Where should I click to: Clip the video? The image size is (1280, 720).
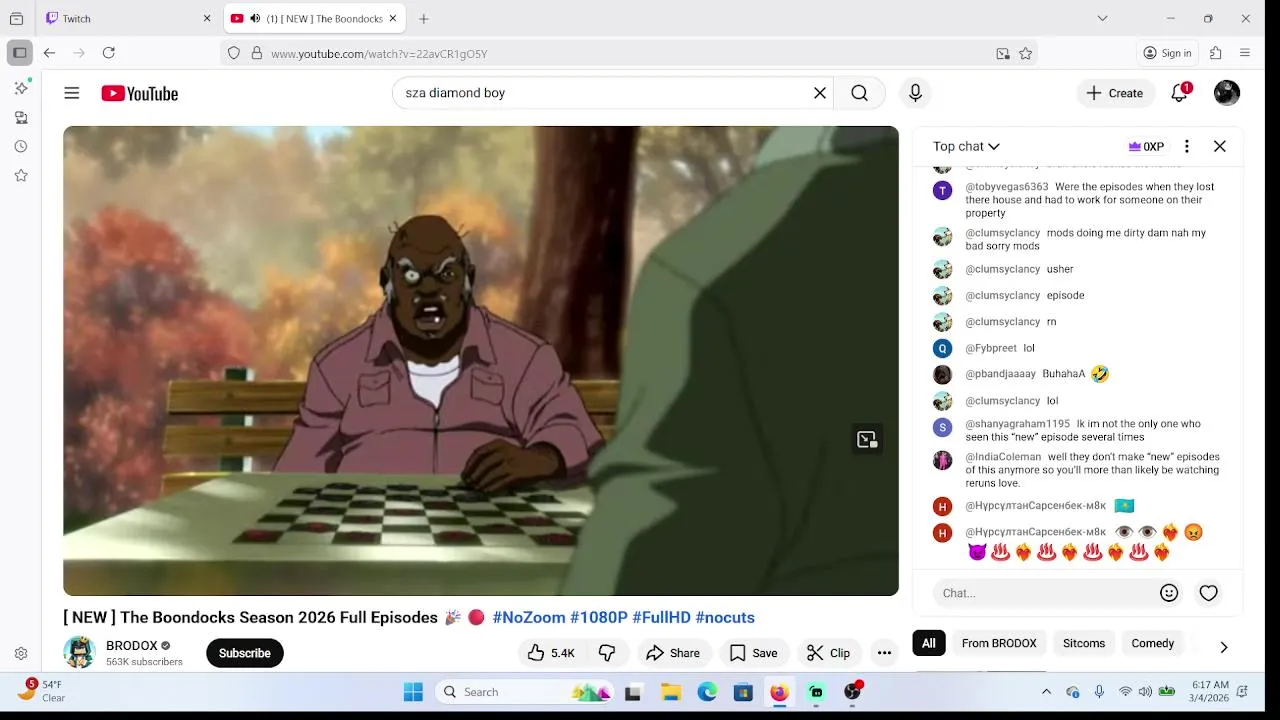829,653
